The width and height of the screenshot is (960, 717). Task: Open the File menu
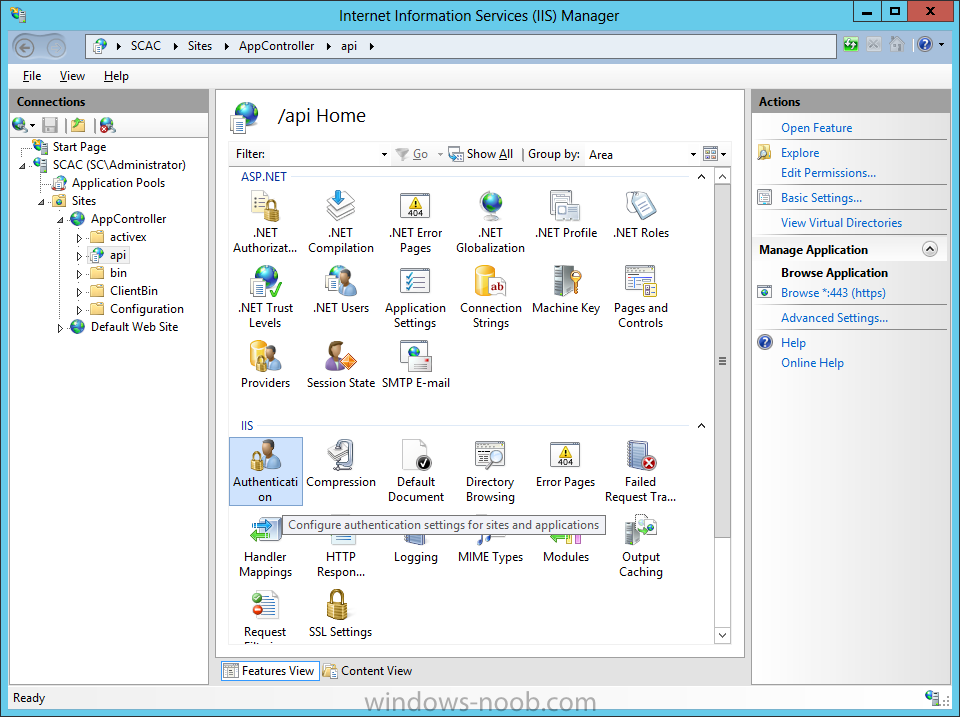click(x=32, y=76)
